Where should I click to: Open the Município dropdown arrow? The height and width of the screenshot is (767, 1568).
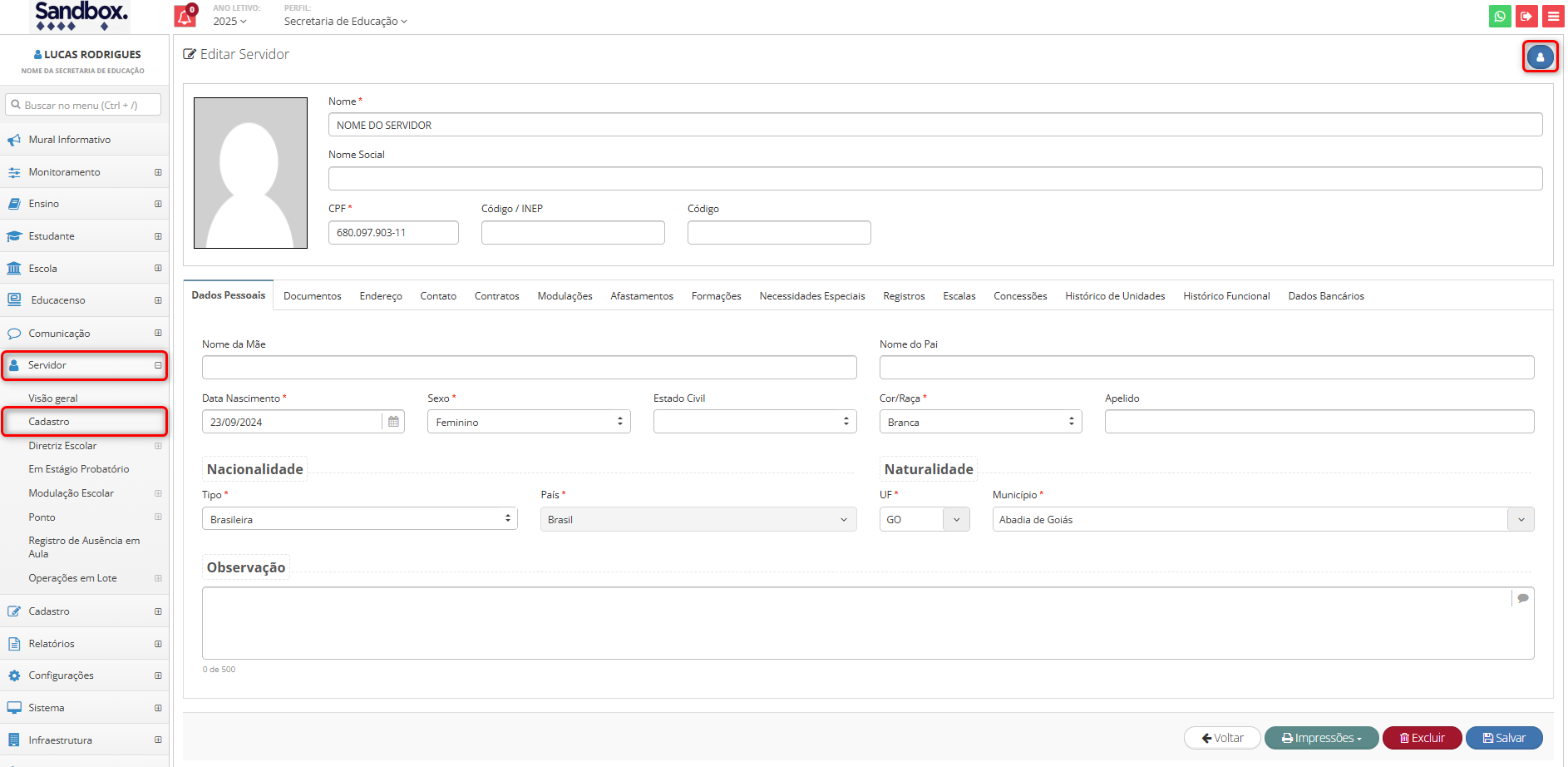[x=1521, y=520]
